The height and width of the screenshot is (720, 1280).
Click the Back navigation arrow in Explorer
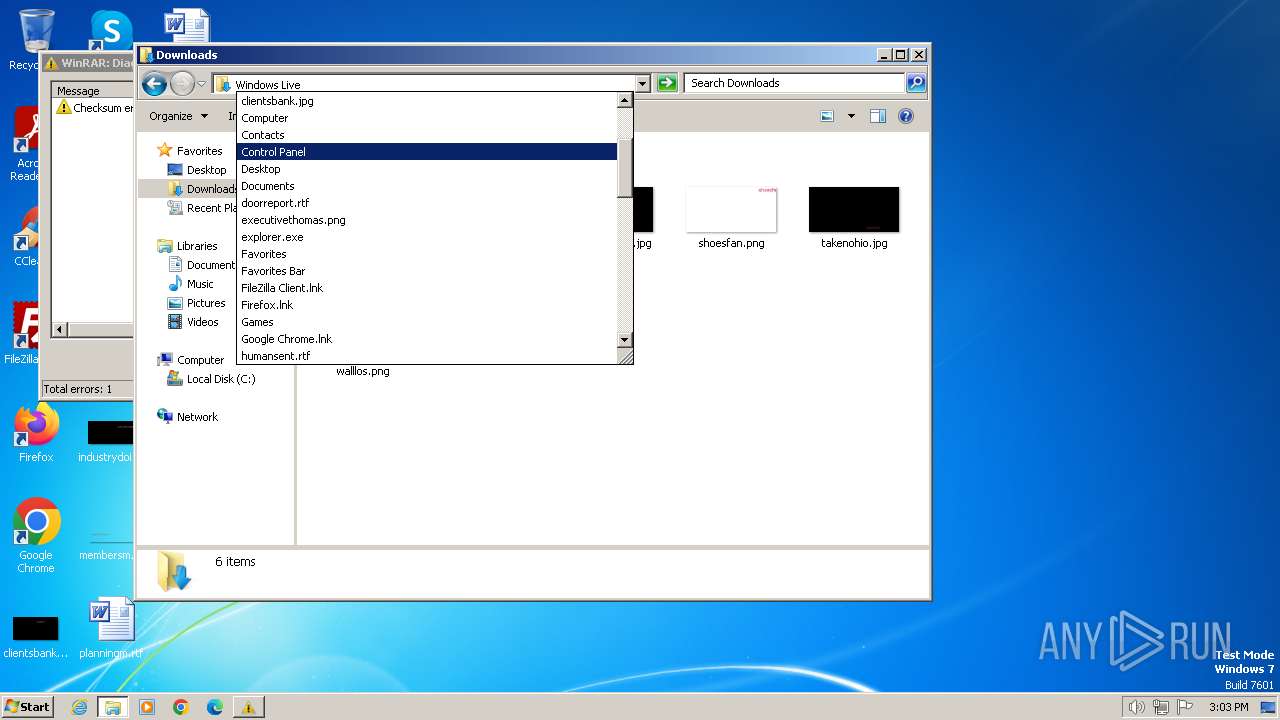coord(154,84)
